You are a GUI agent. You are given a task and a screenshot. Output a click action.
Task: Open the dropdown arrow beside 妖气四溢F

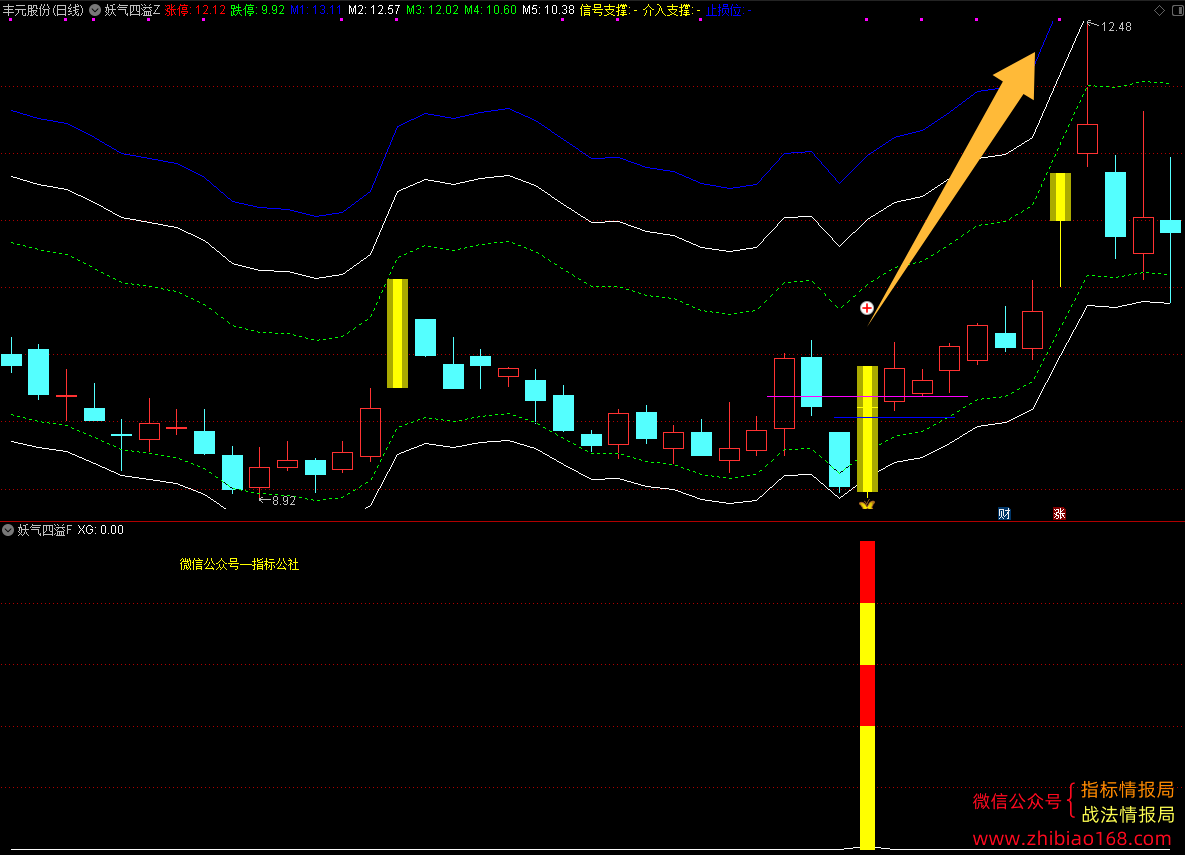pyautogui.click(x=8, y=530)
